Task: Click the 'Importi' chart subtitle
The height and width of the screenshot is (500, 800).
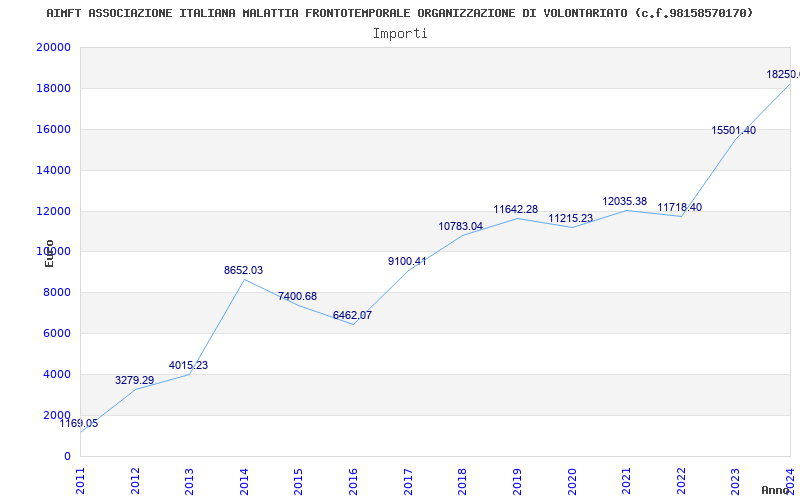Action: click(x=399, y=34)
